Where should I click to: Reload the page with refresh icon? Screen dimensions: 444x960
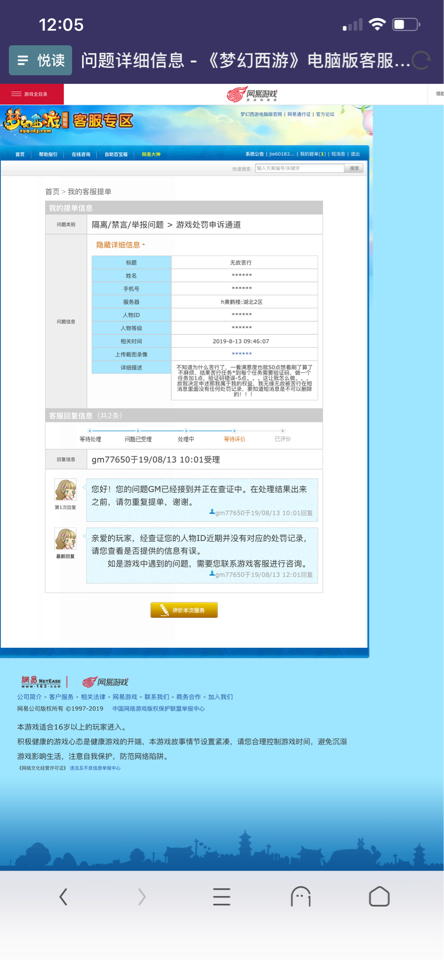tap(421, 60)
